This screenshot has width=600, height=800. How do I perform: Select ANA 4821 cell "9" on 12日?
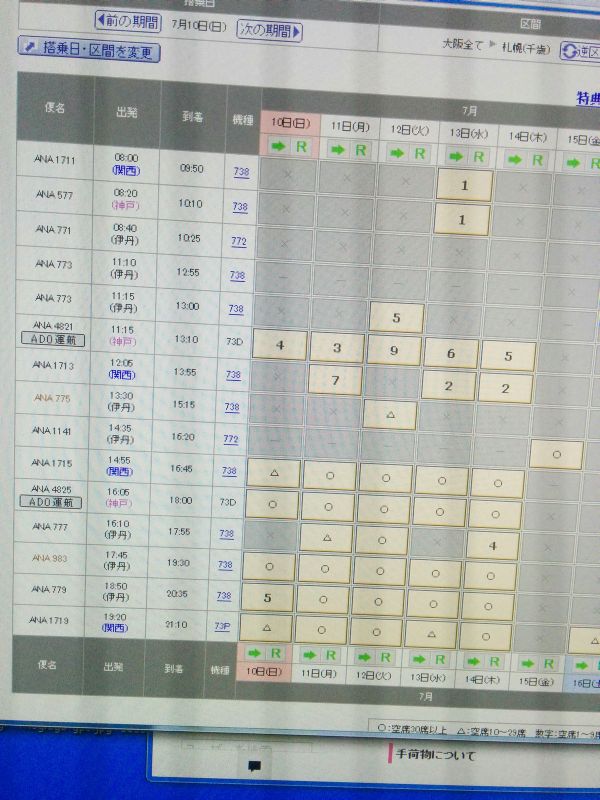394,351
